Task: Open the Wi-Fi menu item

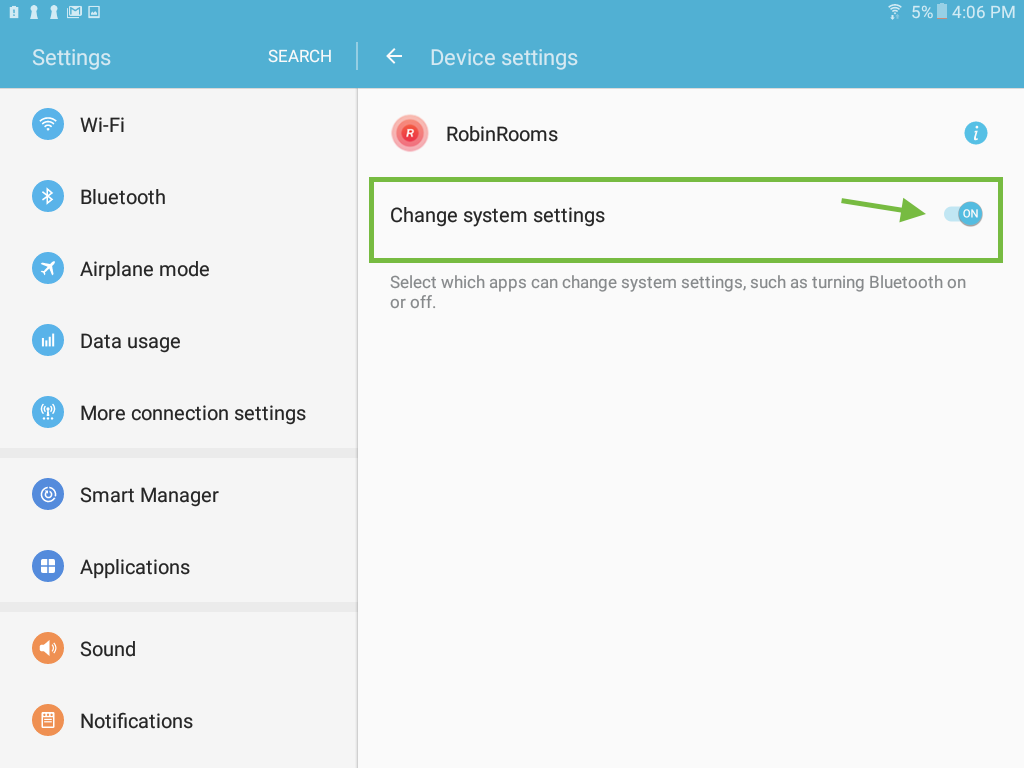Action: coord(178,124)
